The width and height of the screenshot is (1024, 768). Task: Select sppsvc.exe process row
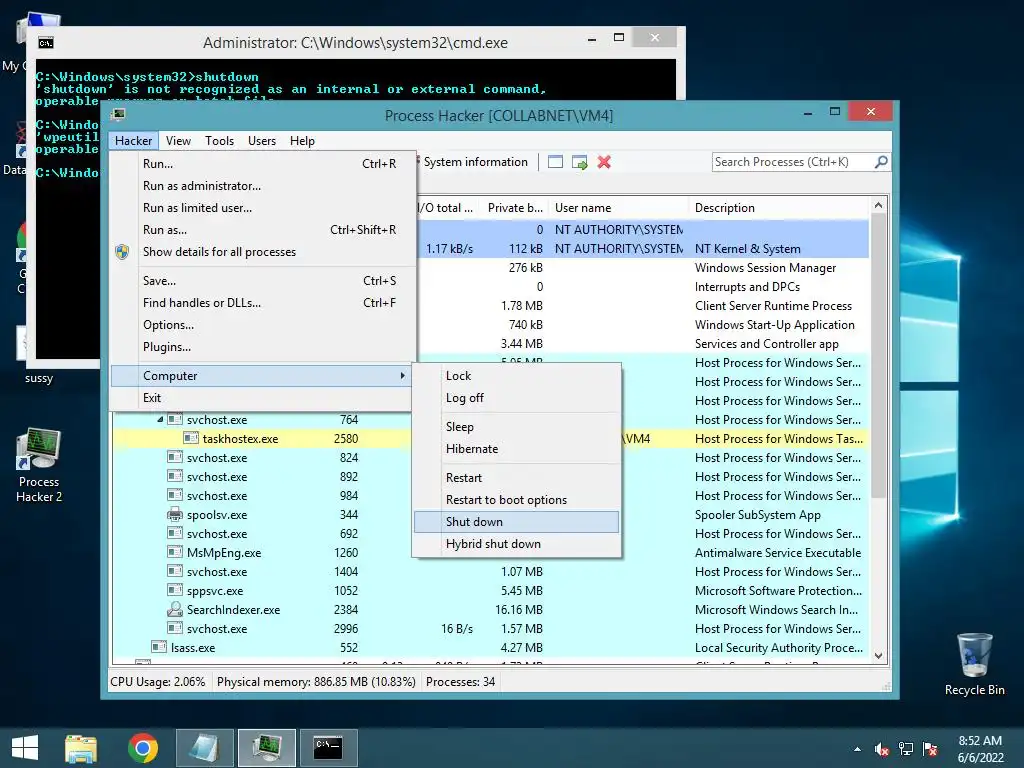click(x=490, y=591)
